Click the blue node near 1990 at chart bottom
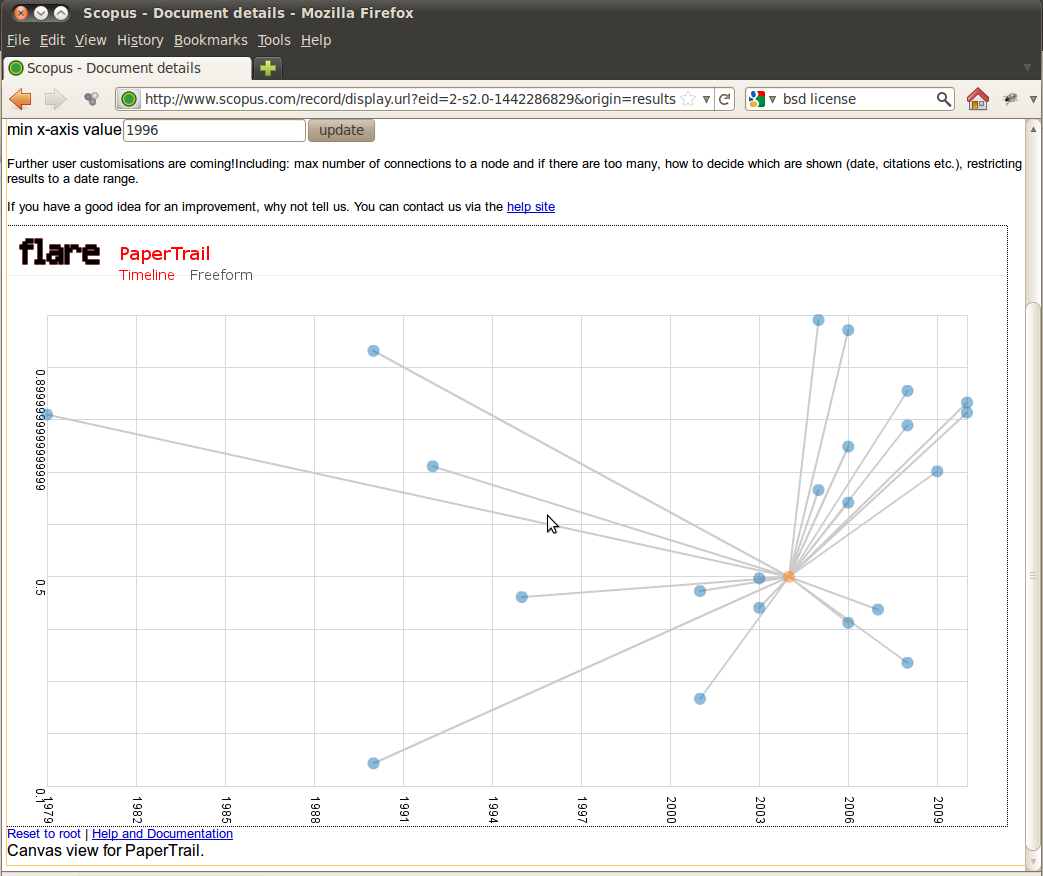The image size is (1043, 876). (373, 763)
